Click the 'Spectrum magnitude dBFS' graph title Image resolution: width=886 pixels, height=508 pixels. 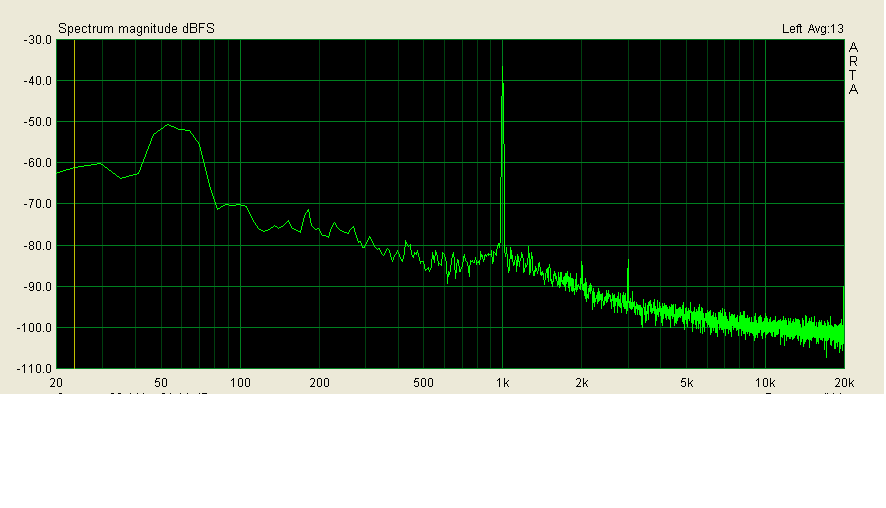tap(136, 28)
